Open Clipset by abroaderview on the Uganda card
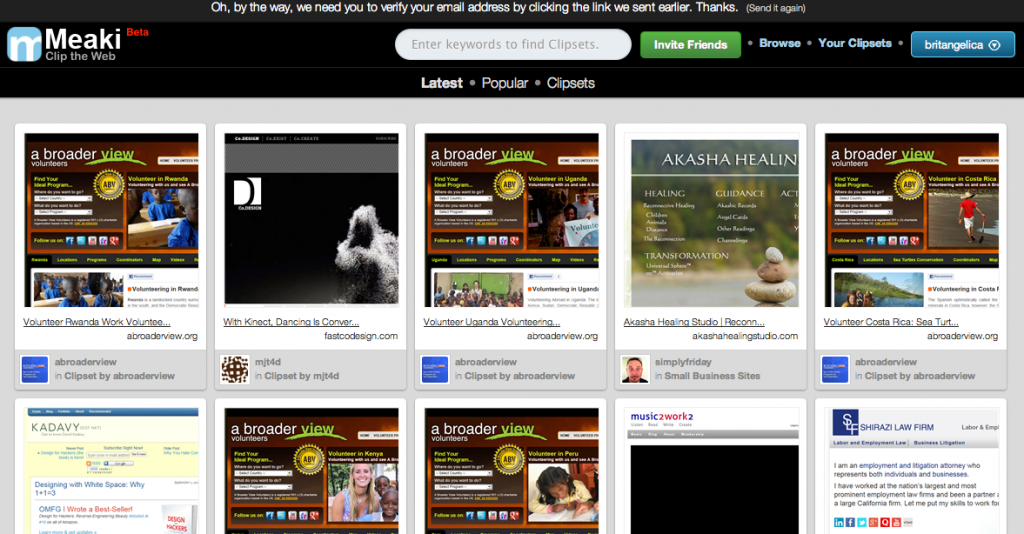The width and height of the screenshot is (1024, 534). point(520,376)
